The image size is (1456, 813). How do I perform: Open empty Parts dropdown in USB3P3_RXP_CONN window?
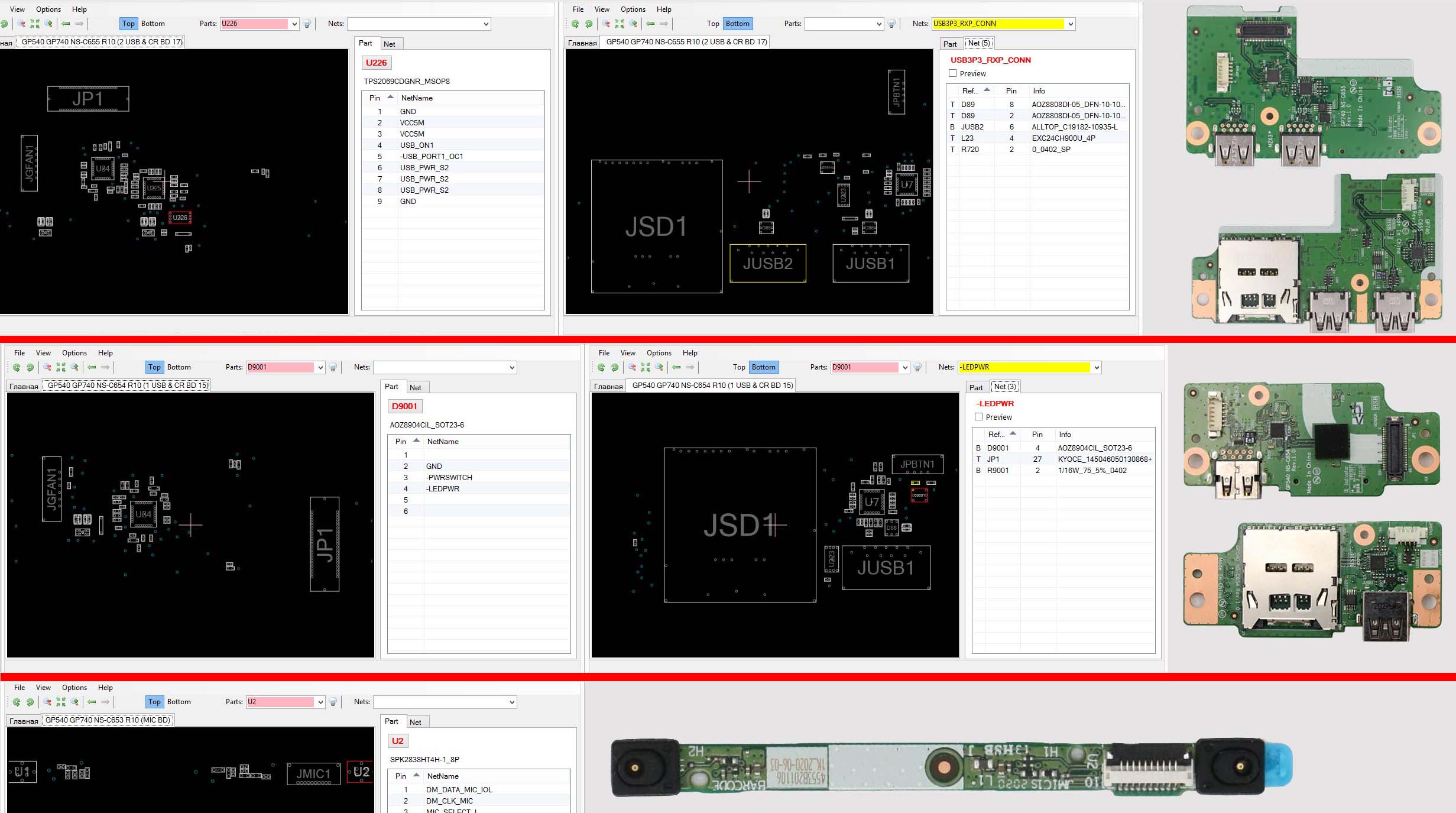[879, 24]
